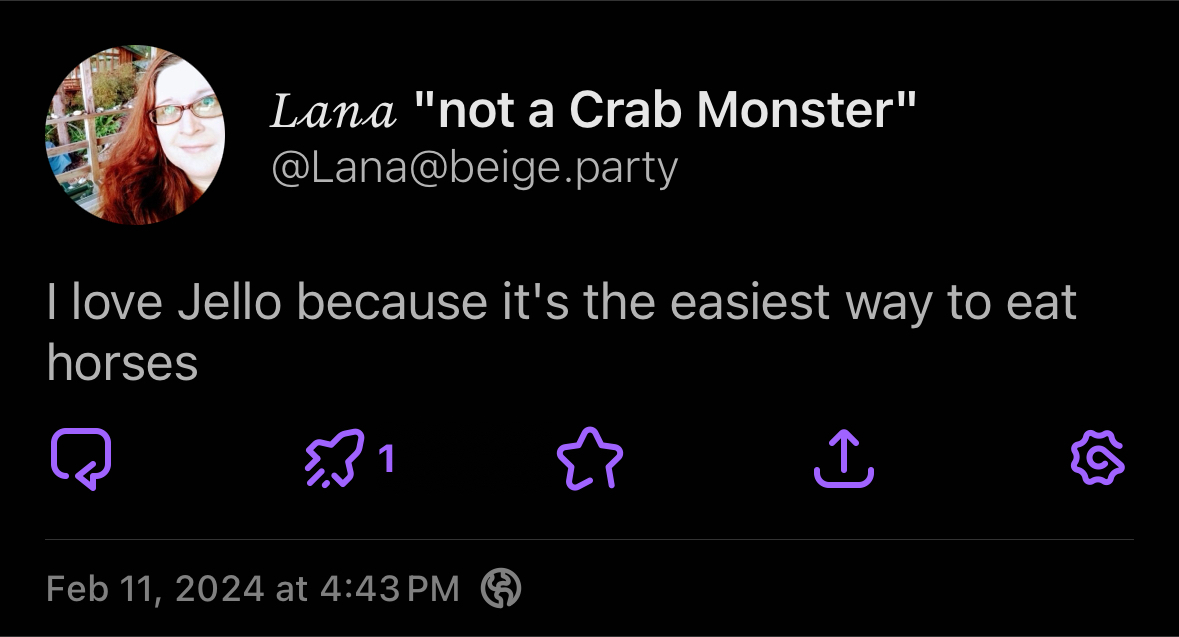Reply to Lana's Jello post

80,459
